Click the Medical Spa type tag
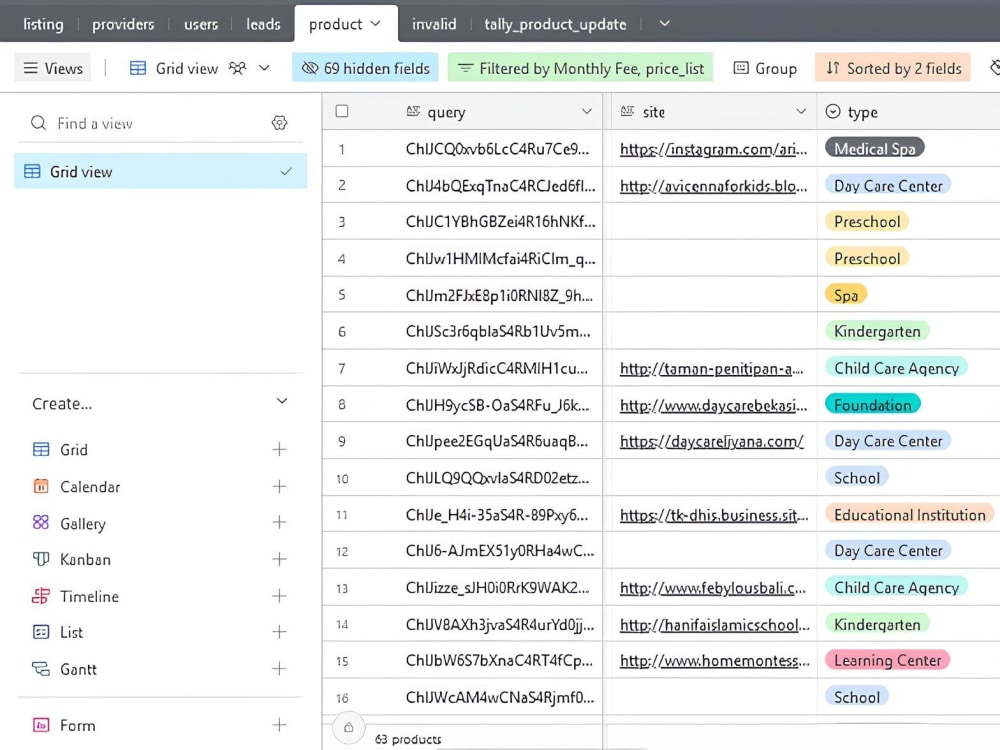The image size is (1000, 750). [874, 149]
